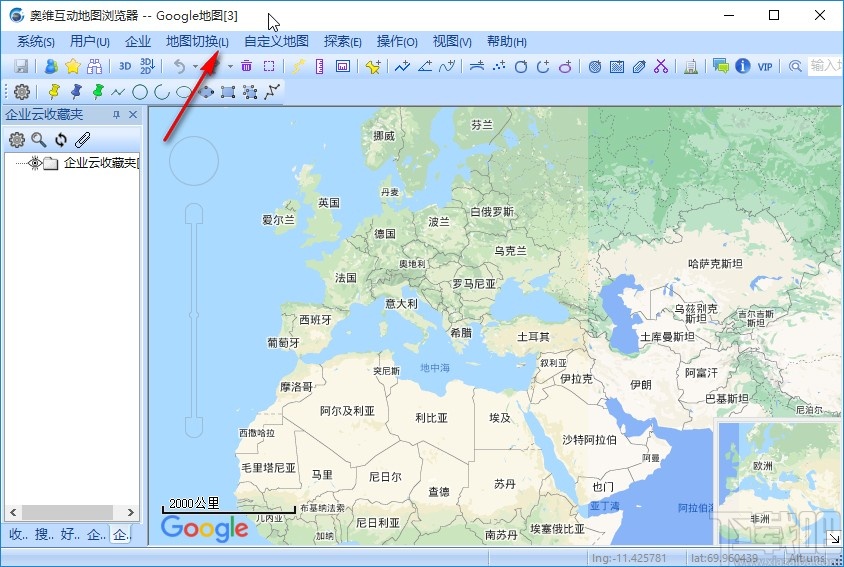Open the 系统(S) menu
This screenshot has width=844, height=567.
[36, 41]
